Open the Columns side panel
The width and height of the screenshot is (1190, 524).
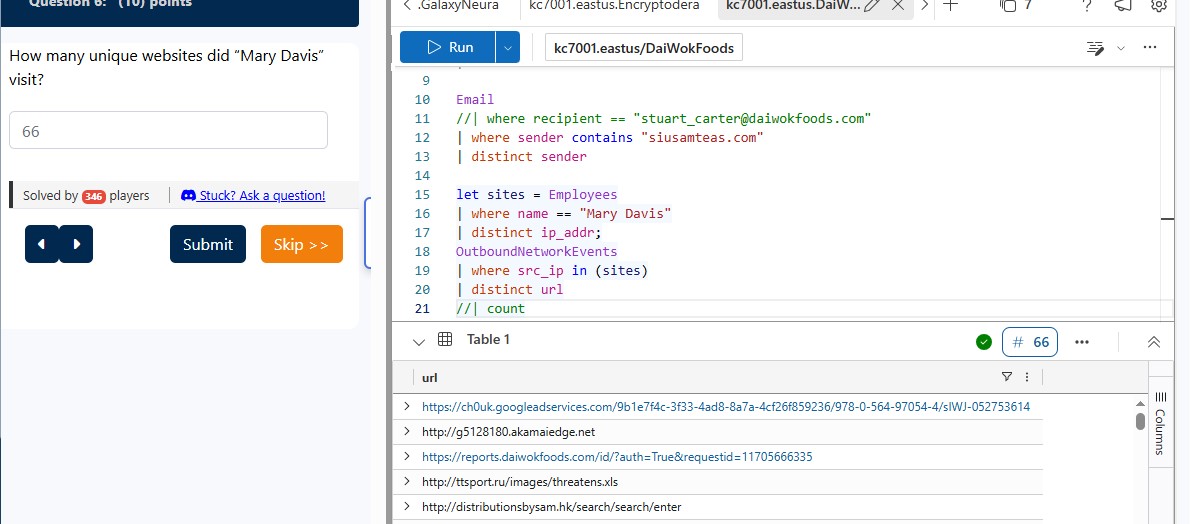click(1160, 423)
